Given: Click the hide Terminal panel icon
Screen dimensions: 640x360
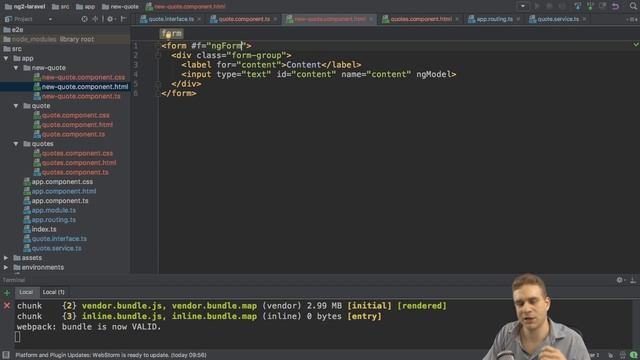Looking at the screenshot, I should click(x=632, y=280).
